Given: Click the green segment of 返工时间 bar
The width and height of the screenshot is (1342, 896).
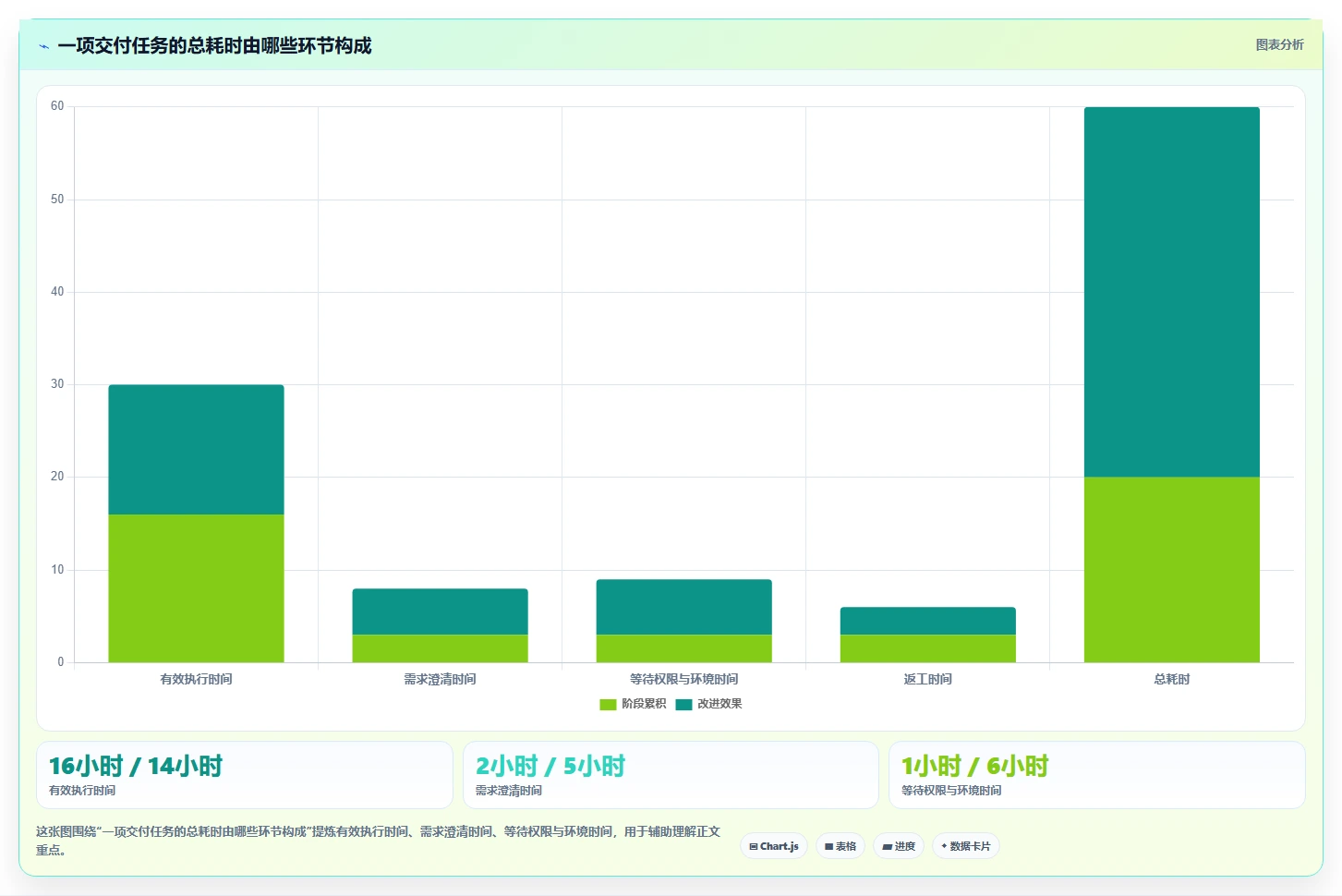Looking at the screenshot, I should tap(927, 648).
